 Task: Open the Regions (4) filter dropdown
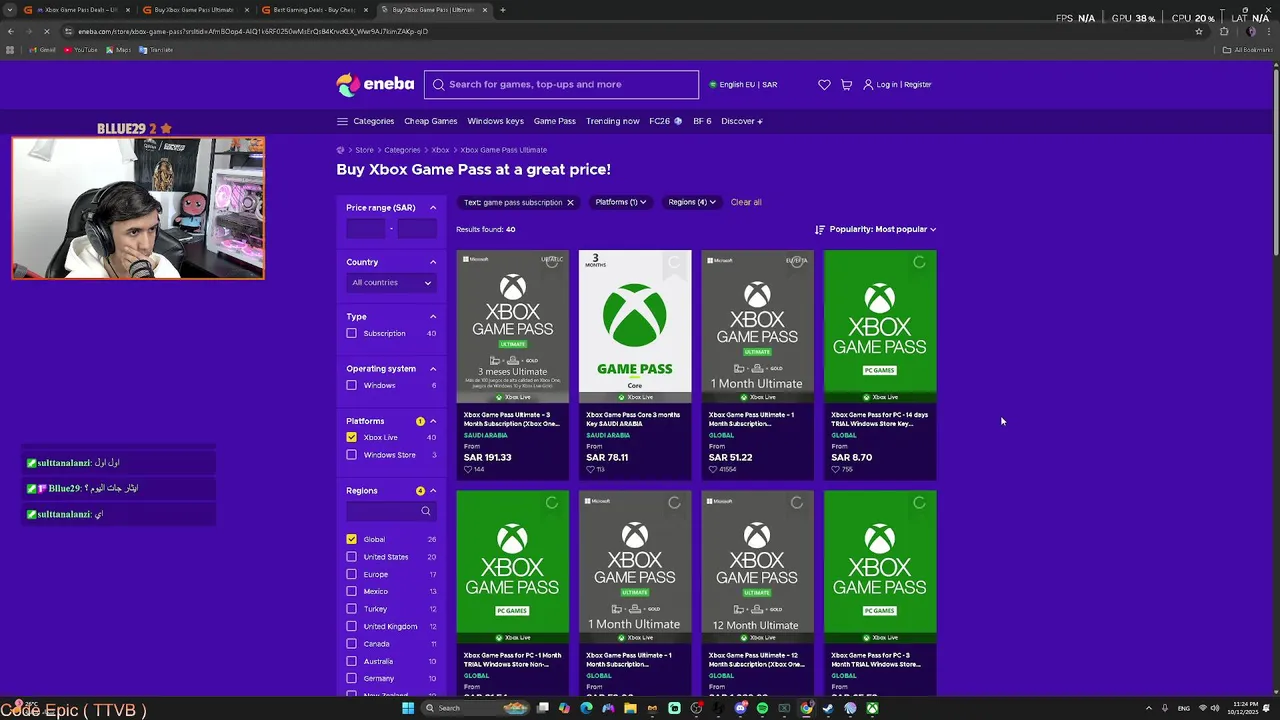click(692, 202)
